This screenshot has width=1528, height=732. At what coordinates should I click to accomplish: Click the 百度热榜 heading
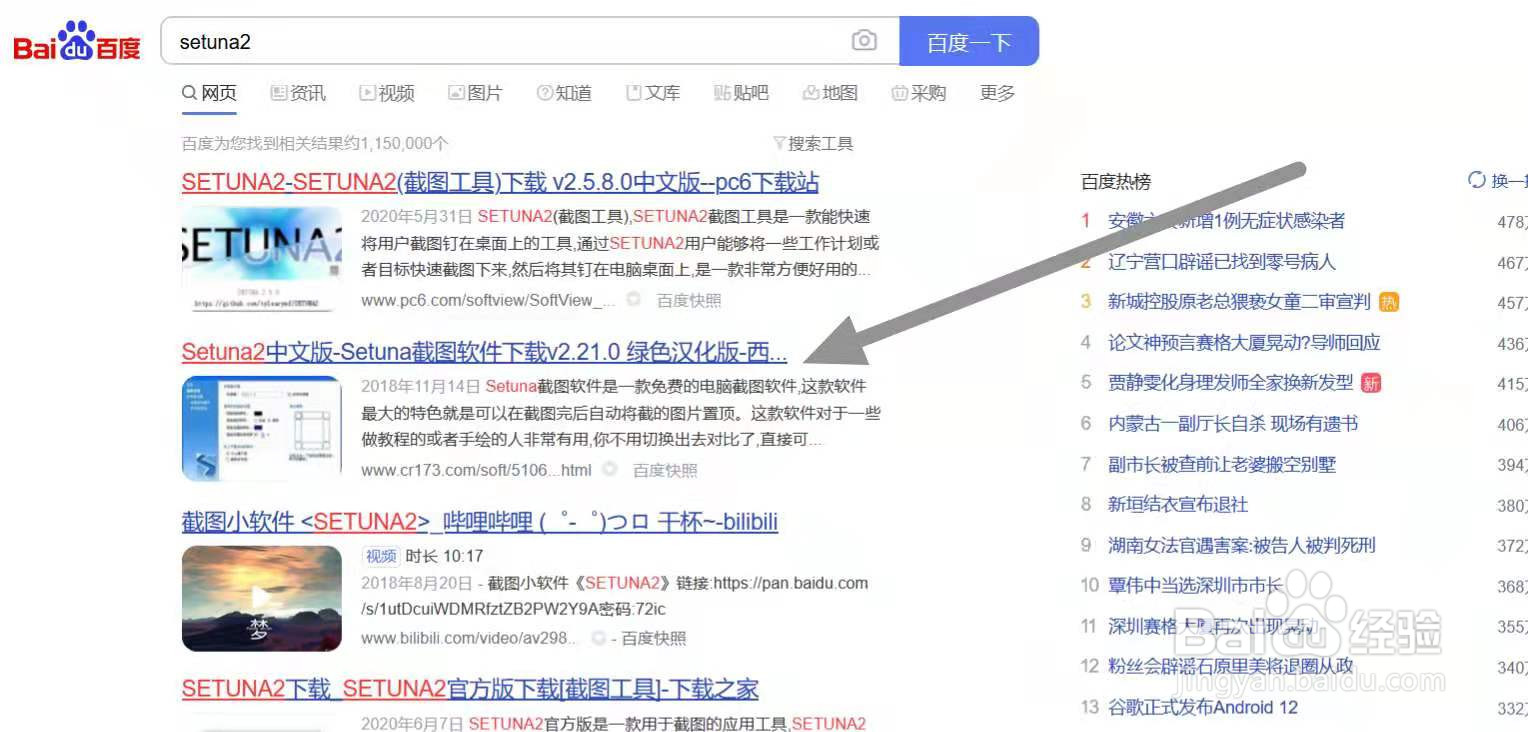pos(1116,182)
